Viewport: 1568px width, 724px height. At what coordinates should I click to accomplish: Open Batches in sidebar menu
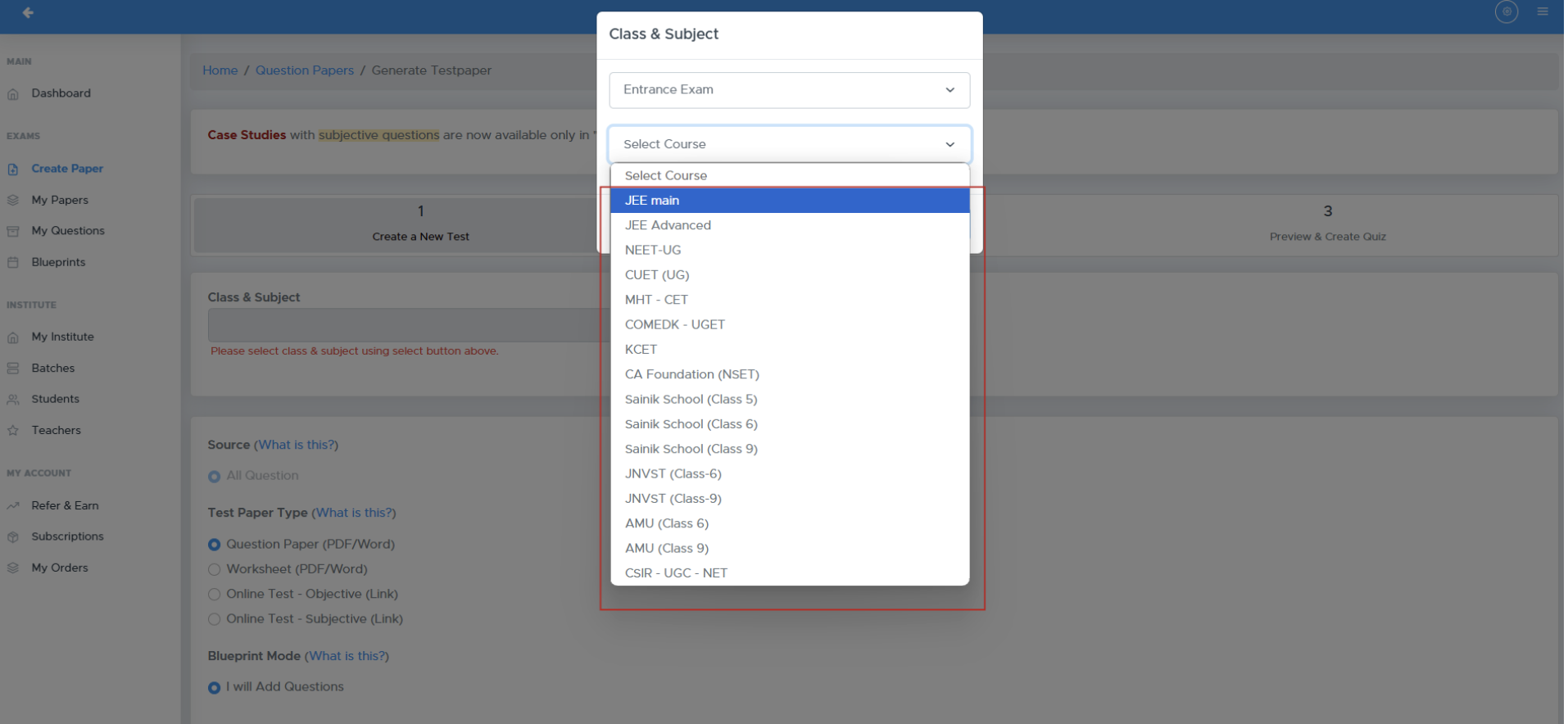pos(53,369)
